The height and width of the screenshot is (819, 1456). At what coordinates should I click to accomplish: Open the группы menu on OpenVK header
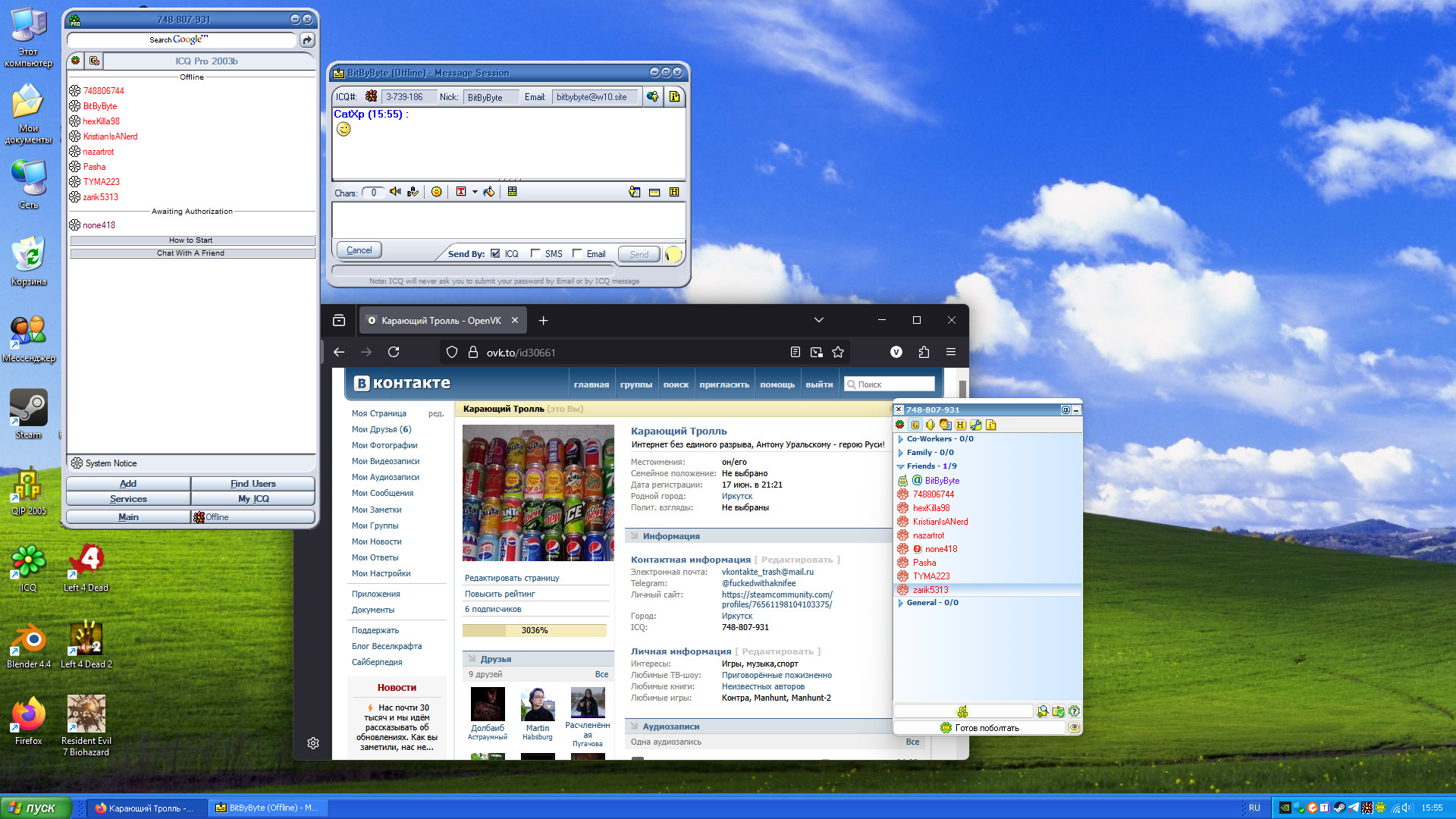click(x=635, y=384)
